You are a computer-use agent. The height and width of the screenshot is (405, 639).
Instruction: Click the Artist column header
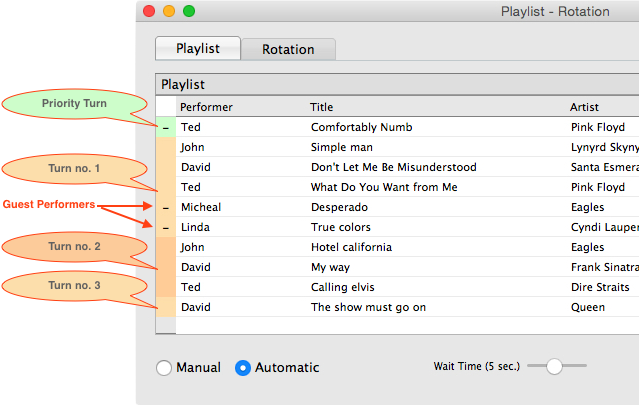[584, 107]
